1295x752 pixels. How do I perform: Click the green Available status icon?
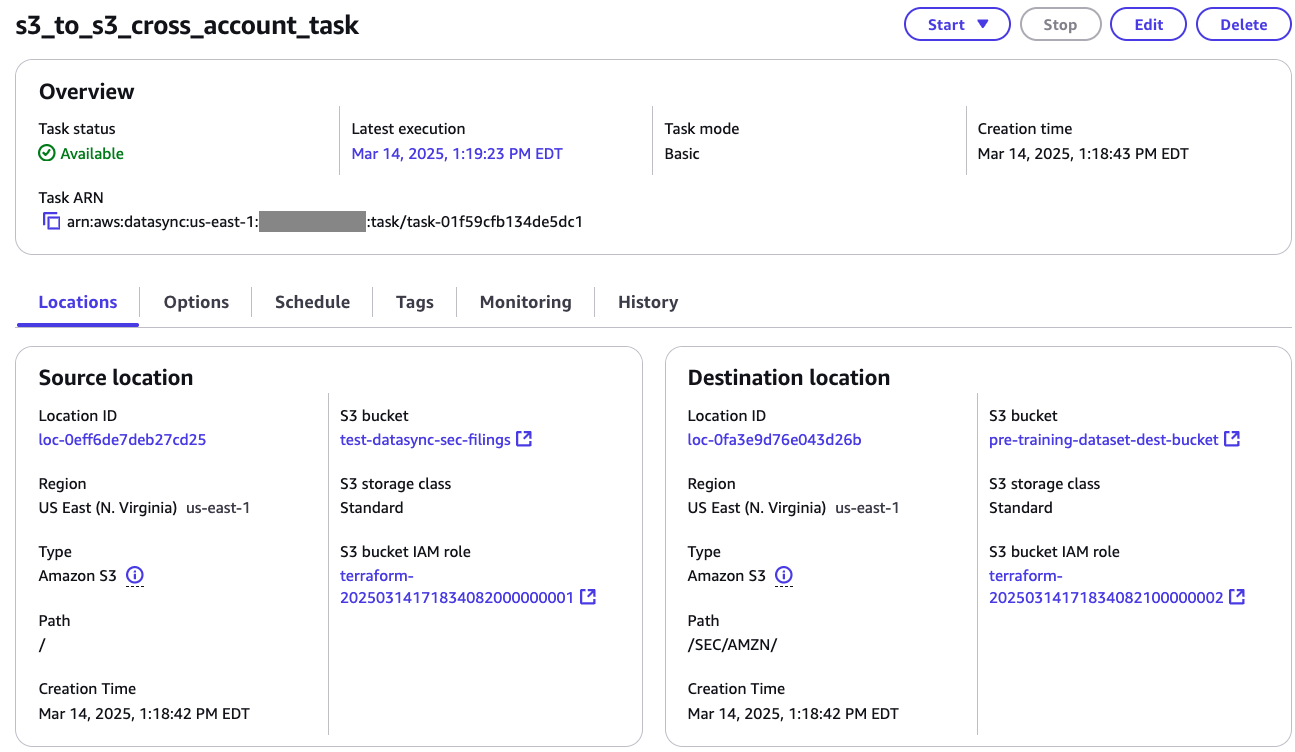pos(45,153)
